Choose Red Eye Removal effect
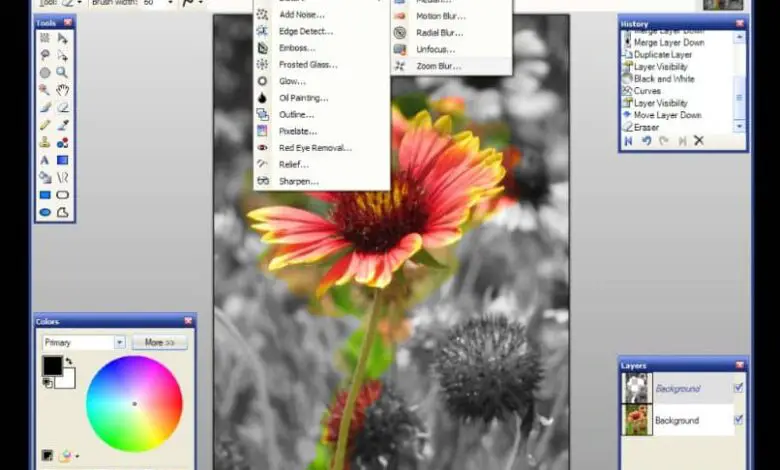 (321, 148)
